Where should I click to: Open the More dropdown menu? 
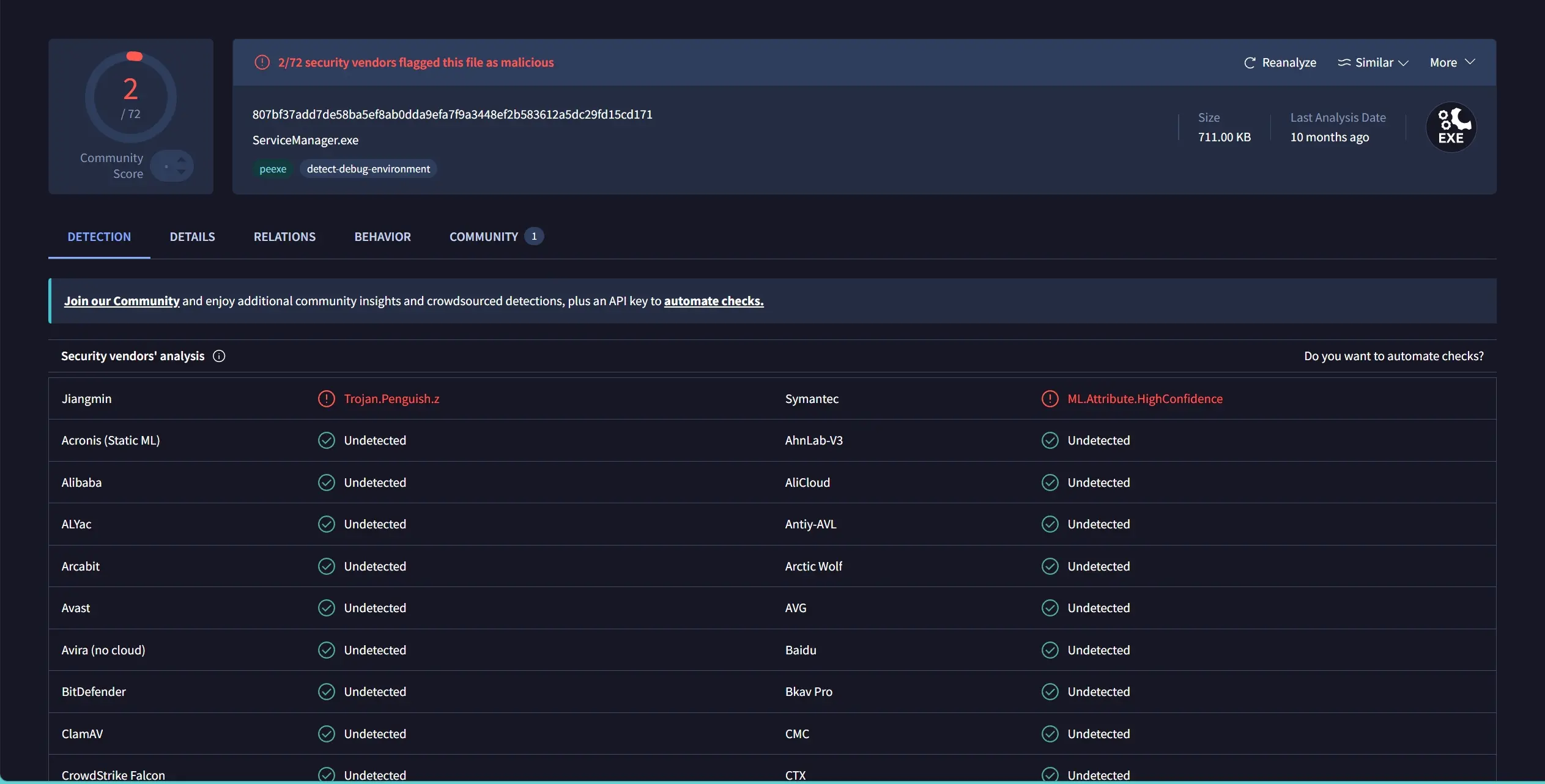pyautogui.click(x=1453, y=62)
